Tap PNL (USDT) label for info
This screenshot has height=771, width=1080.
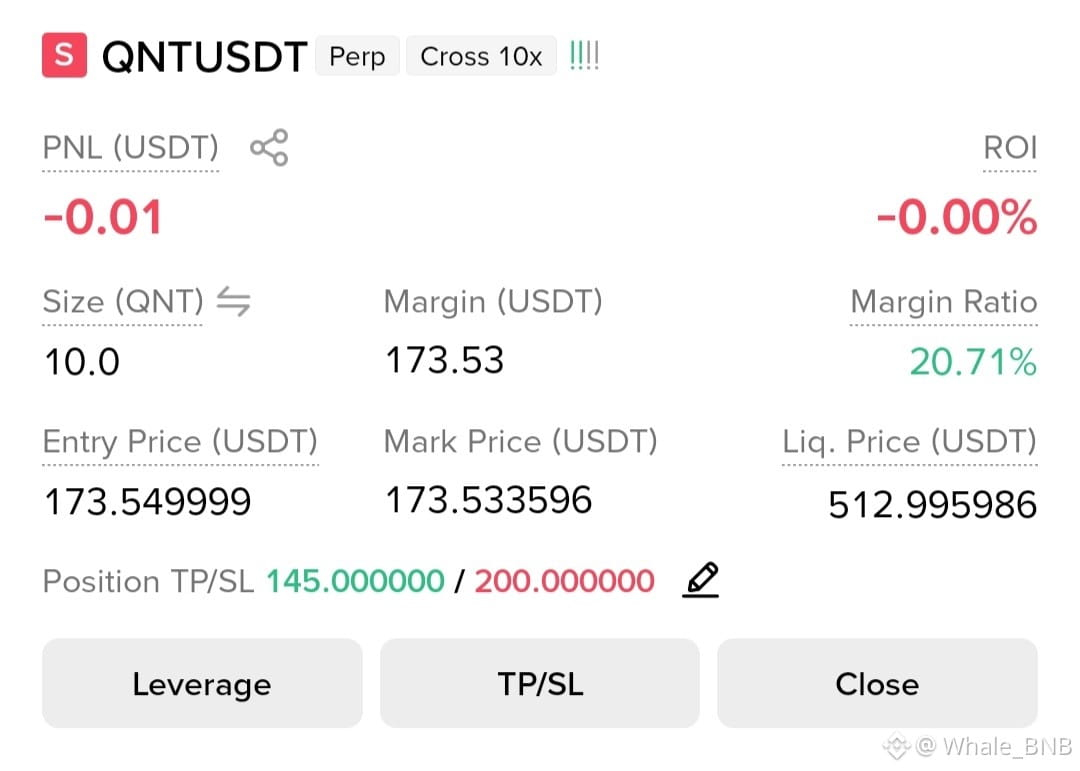131,148
